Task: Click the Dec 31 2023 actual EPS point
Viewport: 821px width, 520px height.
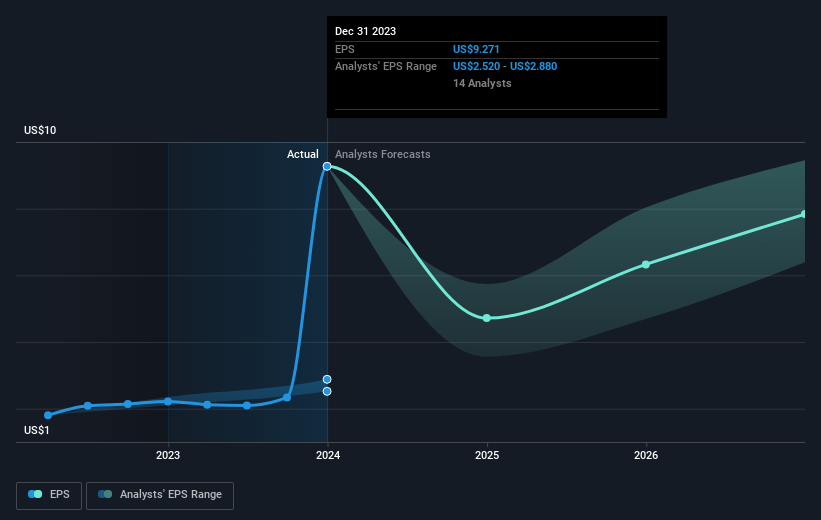Action: click(x=327, y=167)
